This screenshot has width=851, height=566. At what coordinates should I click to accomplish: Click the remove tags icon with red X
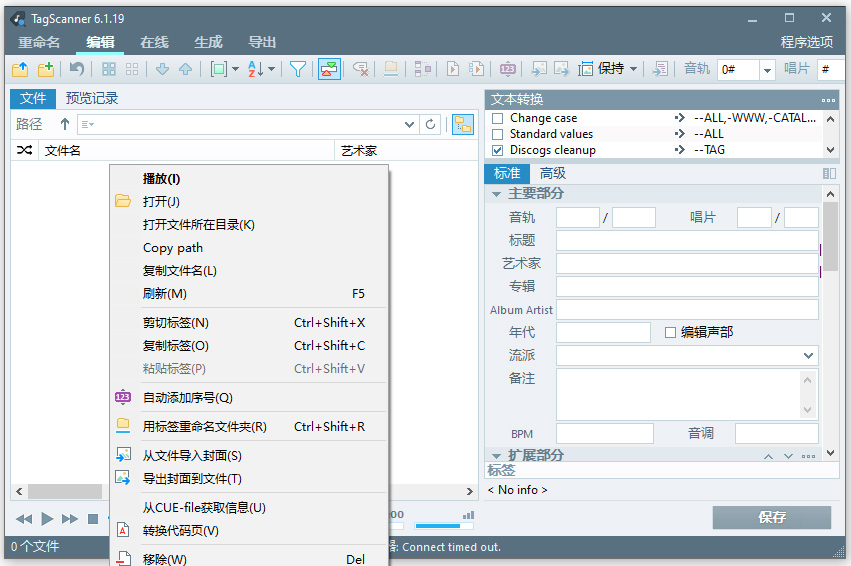pos(361,69)
